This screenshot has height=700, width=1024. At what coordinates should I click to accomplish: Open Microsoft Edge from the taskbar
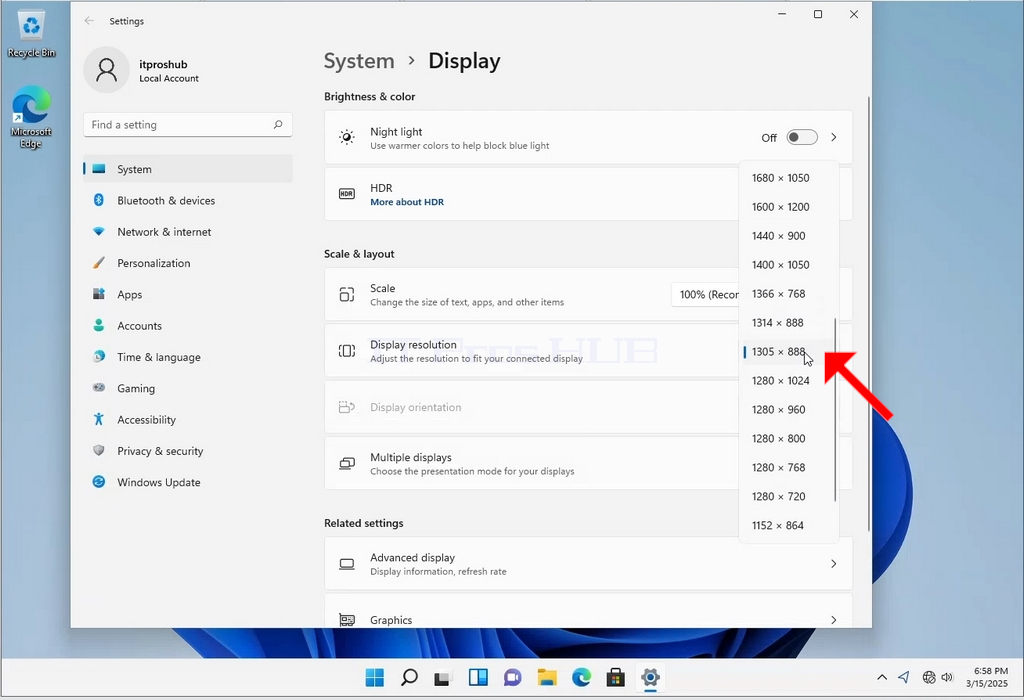tap(581, 678)
